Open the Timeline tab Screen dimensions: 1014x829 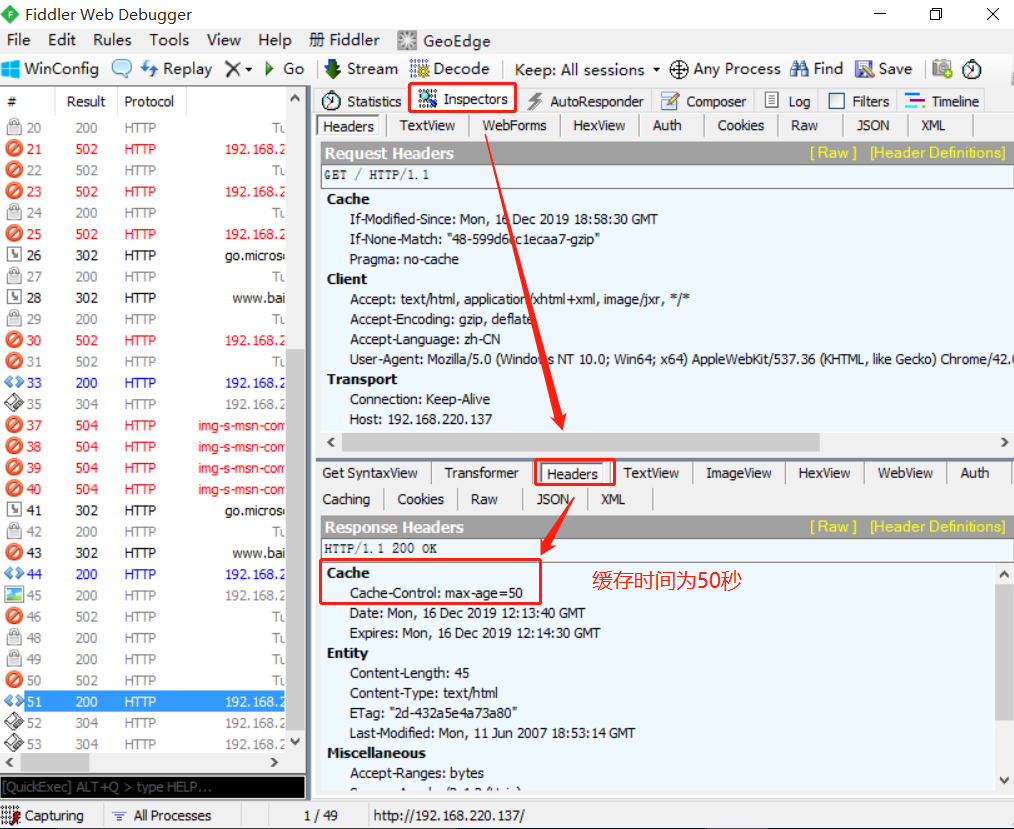pyautogui.click(x=942, y=101)
